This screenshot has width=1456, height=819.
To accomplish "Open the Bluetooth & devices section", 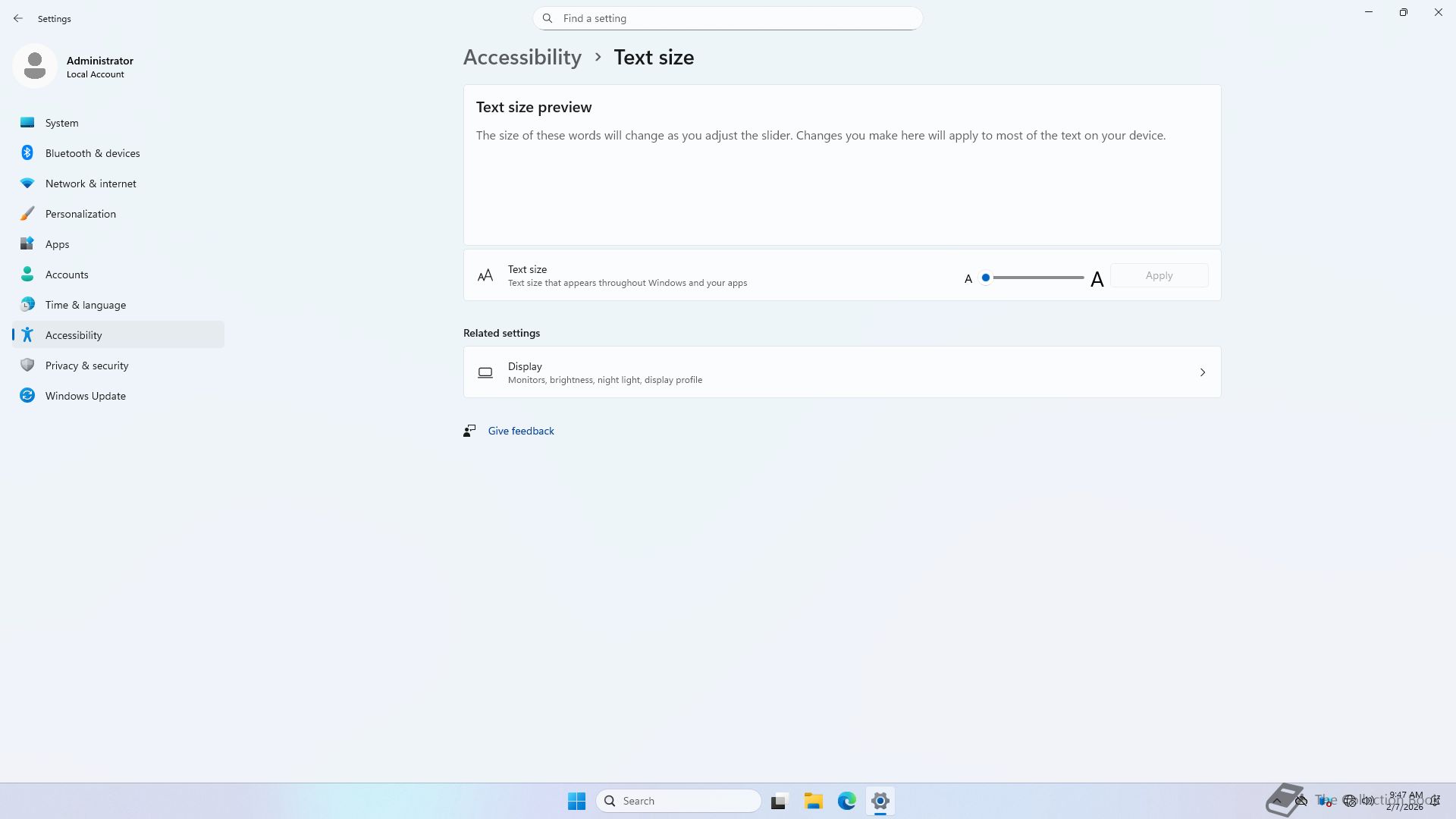I will point(92,153).
